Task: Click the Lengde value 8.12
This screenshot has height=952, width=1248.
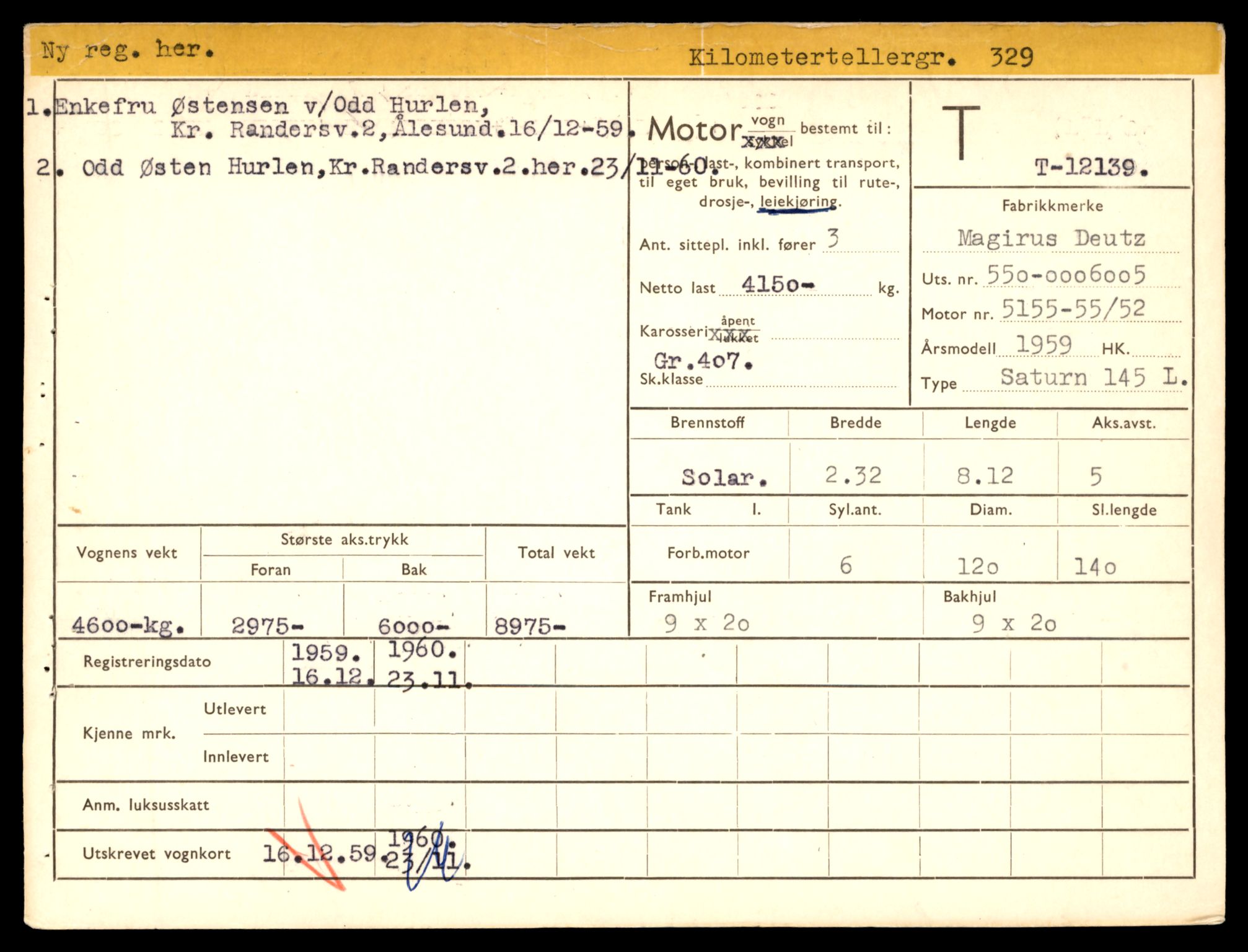Action: 985,475
